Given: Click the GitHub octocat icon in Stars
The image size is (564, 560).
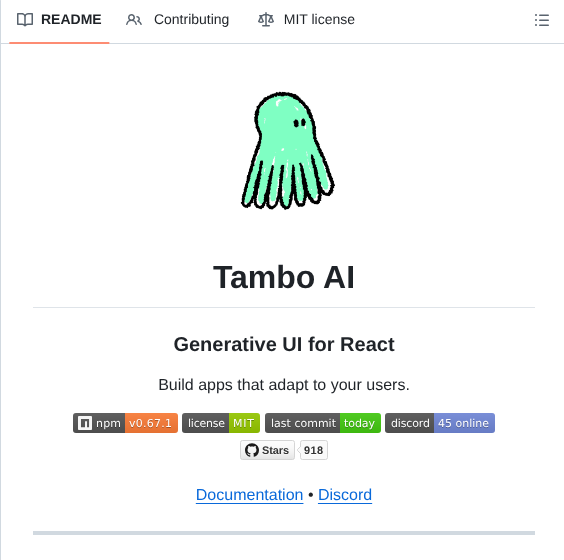Looking at the screenshot, I should click(x=252, y=450).
